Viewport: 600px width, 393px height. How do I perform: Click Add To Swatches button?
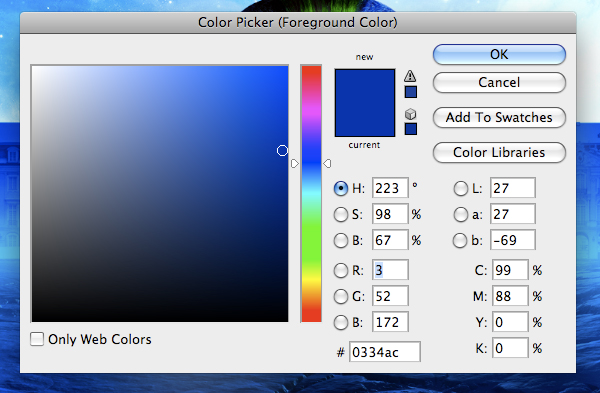[x=499, y=117]
